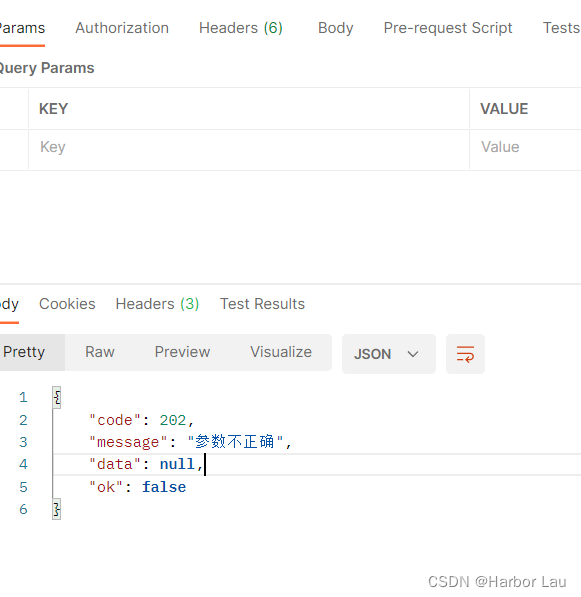This screenshot has width=581, height=597.
Task: Open the JSON format dropdown
Action: coord(388,354)
